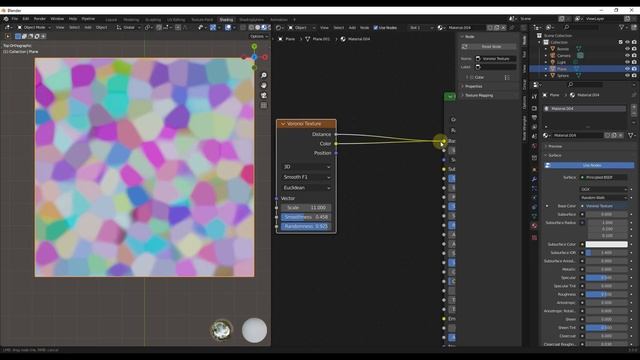Click the outliner filter funnel icon
This screenshot has width=640, height=360.
[621, 27]
